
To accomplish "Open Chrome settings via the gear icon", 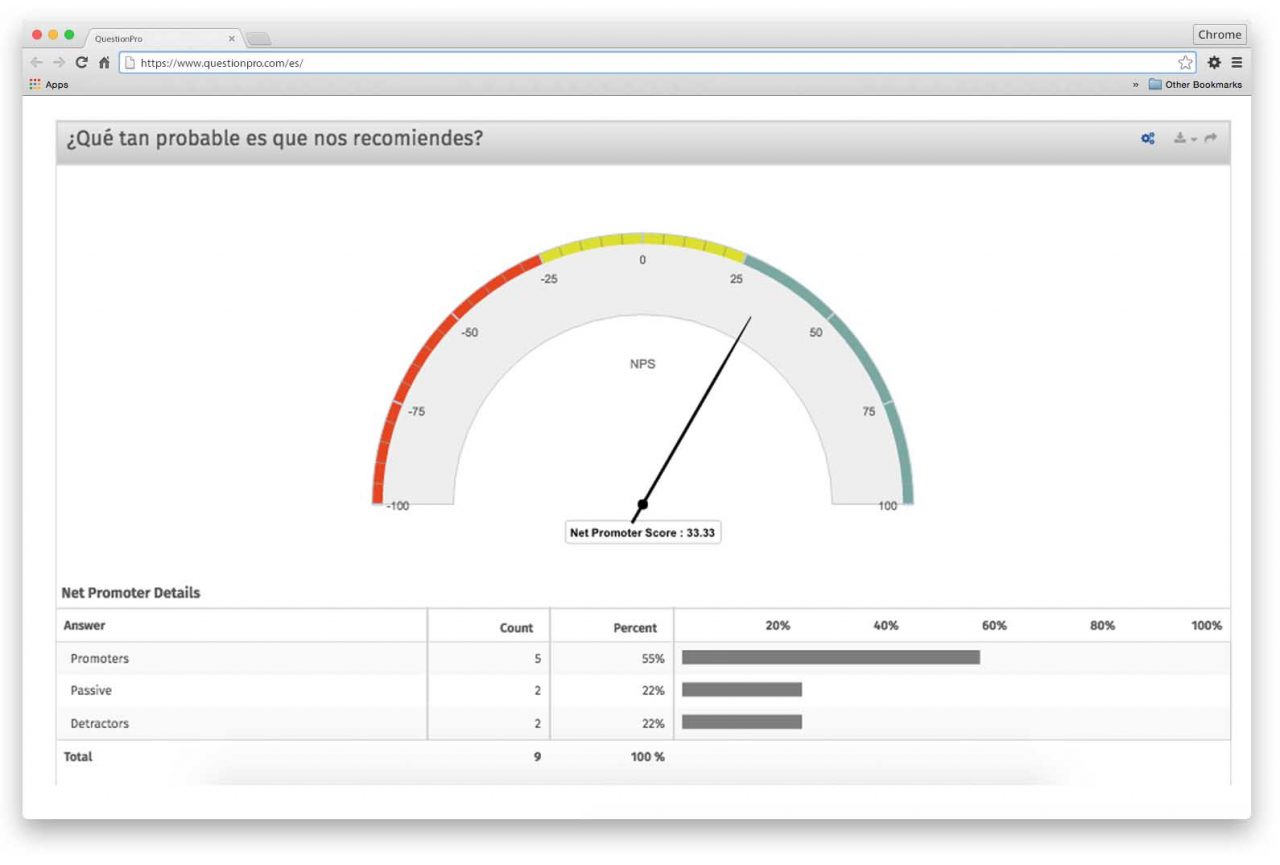I will pyautogui.click(x=1213, y=61).
